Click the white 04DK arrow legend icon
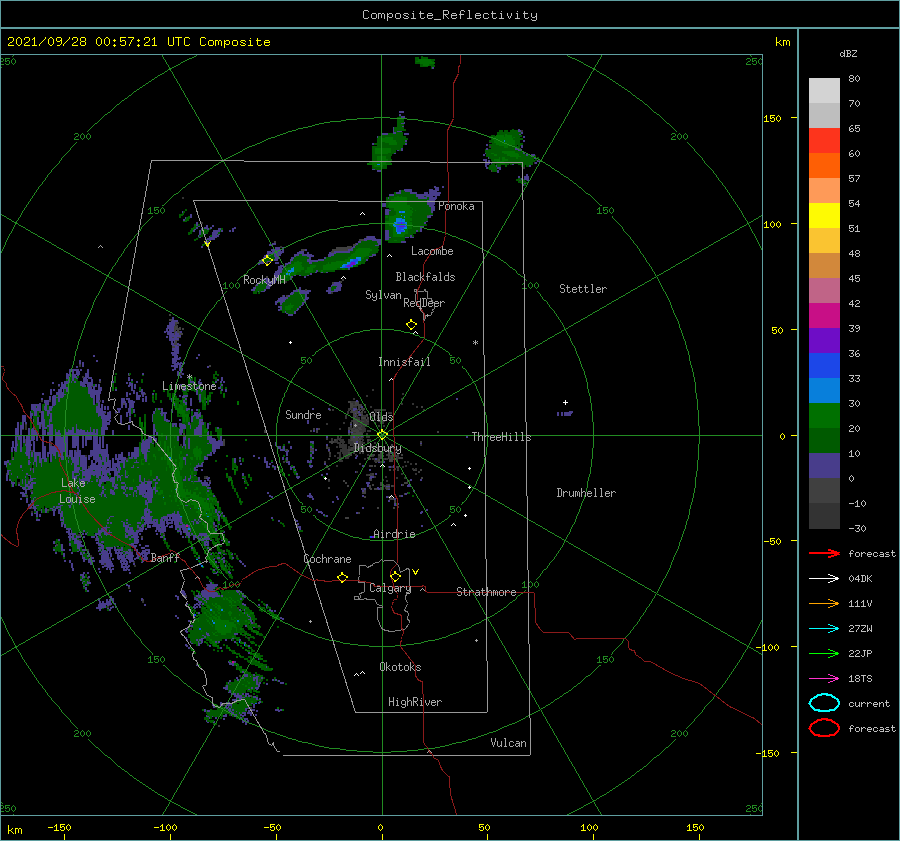 pos(824,578)
